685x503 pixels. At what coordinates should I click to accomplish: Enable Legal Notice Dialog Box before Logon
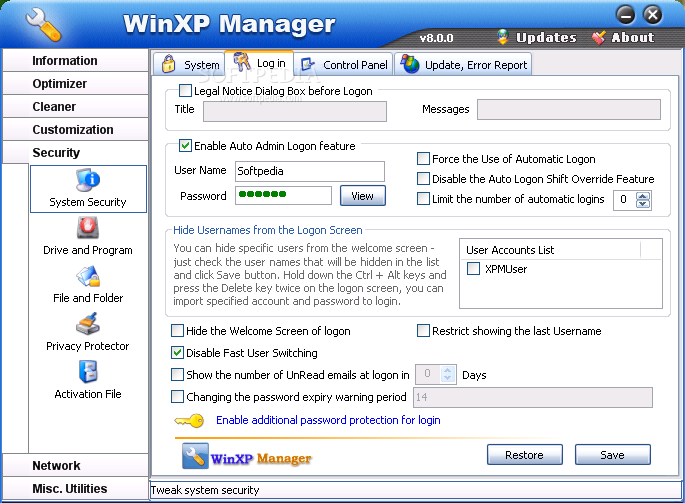point(185,91)
